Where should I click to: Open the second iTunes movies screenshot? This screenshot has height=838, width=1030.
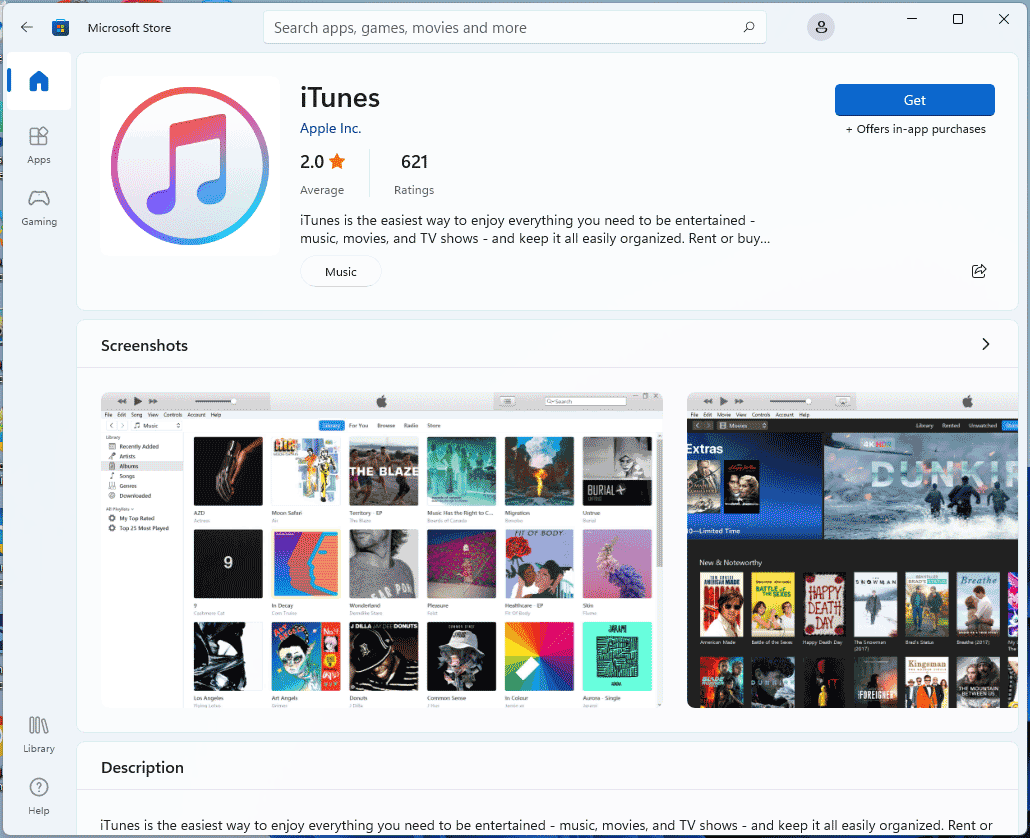pyautogui.click(x=852, y=550)
